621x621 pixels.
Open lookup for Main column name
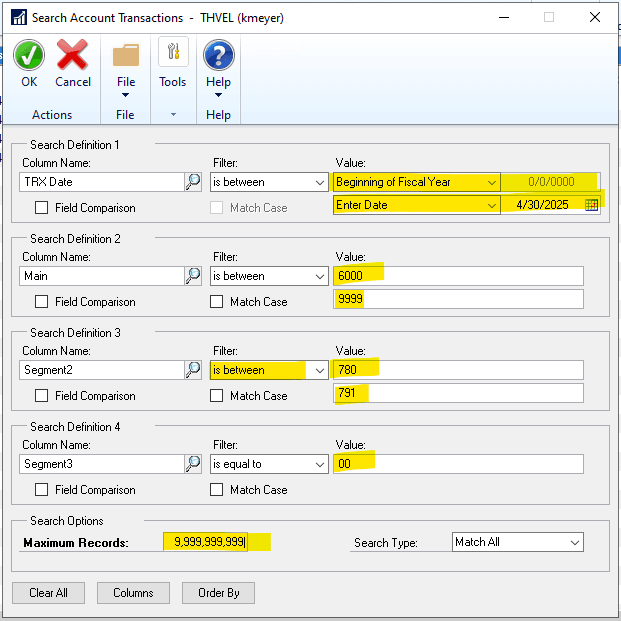pyautogui.click(x=193, y=276)
